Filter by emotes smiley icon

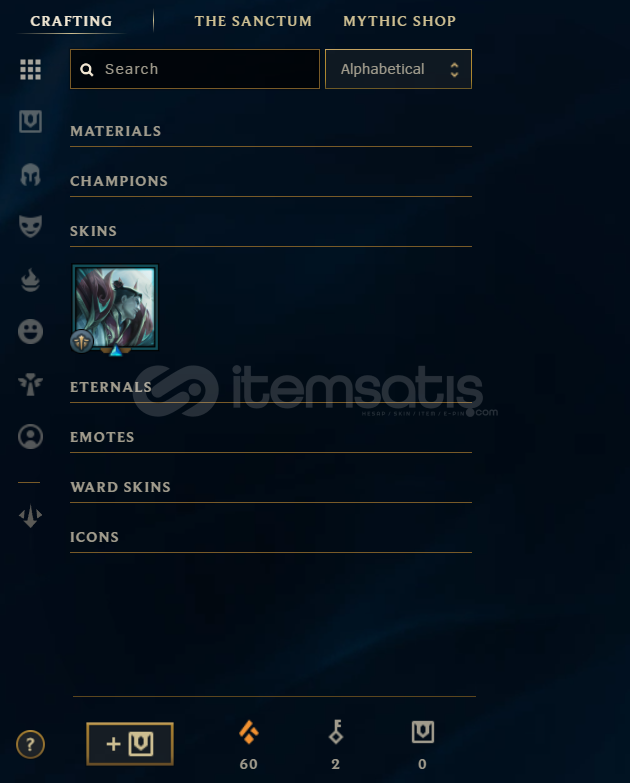(30, 331)
